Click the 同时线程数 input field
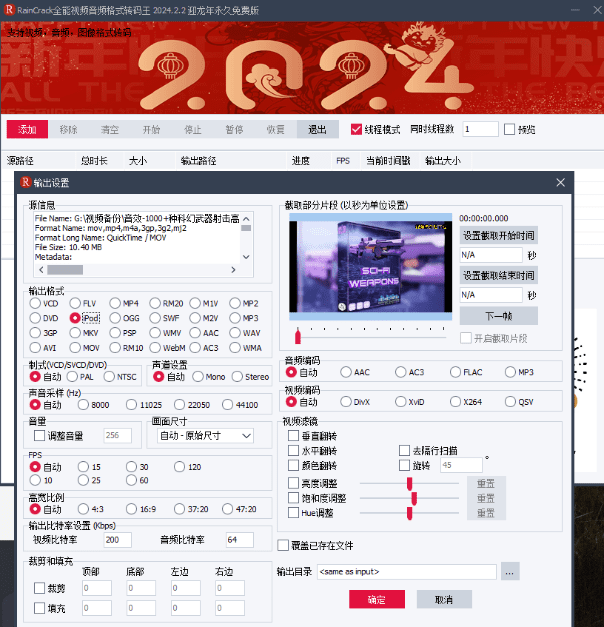The width and height of the screenshot is (604, 627). [480, 129]
